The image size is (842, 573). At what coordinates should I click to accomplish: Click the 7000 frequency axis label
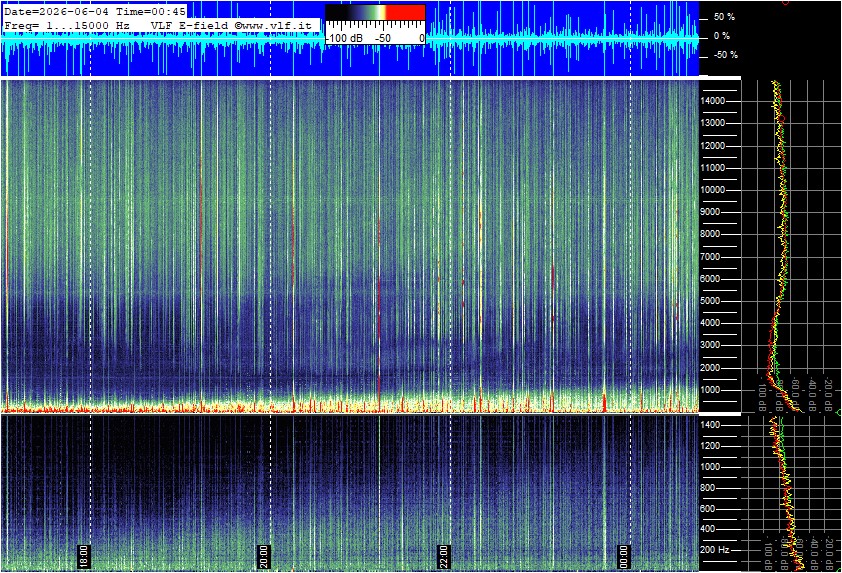(x=710, y=257)
